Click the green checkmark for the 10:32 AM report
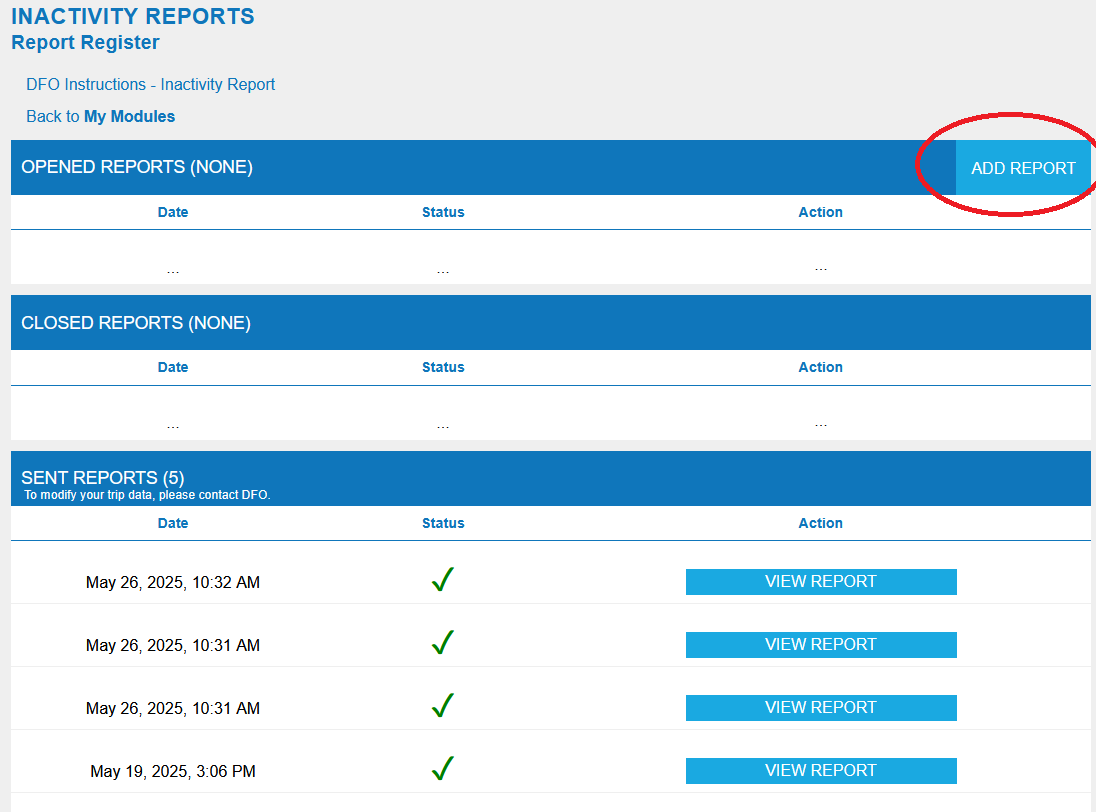The width and height of the screenshot is (1096, 812). pos(443,579)
